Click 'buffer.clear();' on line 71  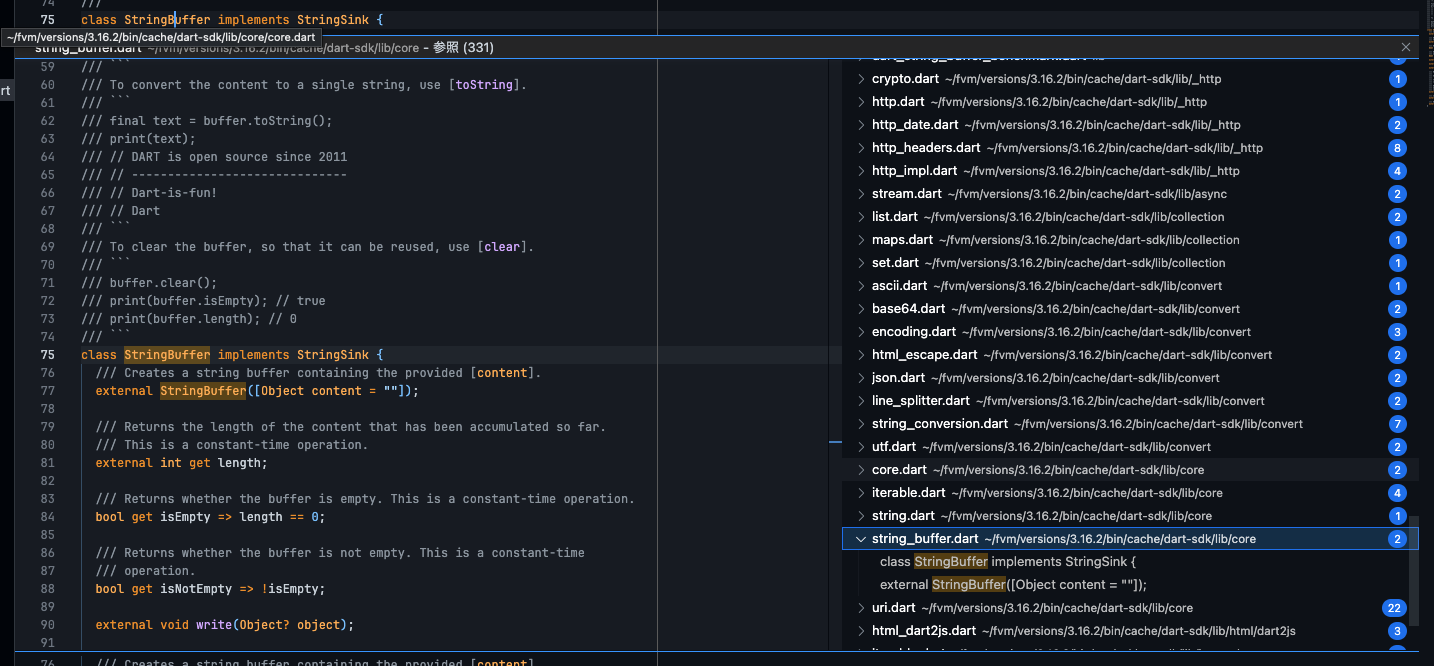coord(163,283)
